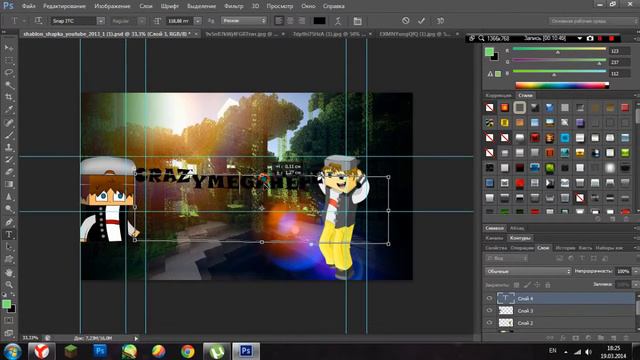This screenshot has width=640, height=360.
Task: Toggle visibility of Слой 2 layer
Action: [489, 323]
